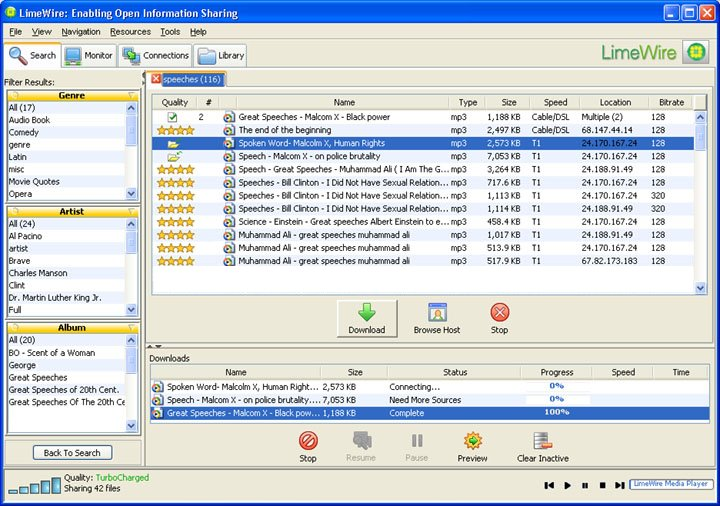Image resolution: width=720 pixels, height=506 pixels.
Task: Click the Preview download icon
Action: (472, 441)
